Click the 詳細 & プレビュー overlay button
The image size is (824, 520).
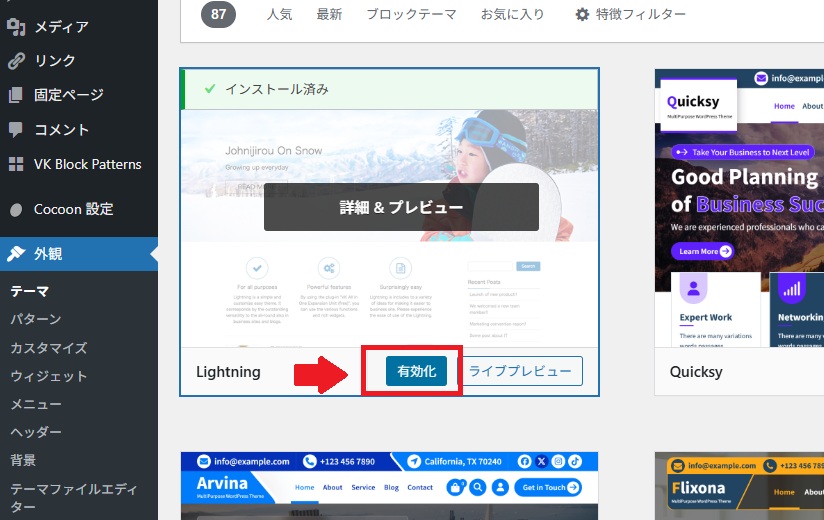click(401, 207)
